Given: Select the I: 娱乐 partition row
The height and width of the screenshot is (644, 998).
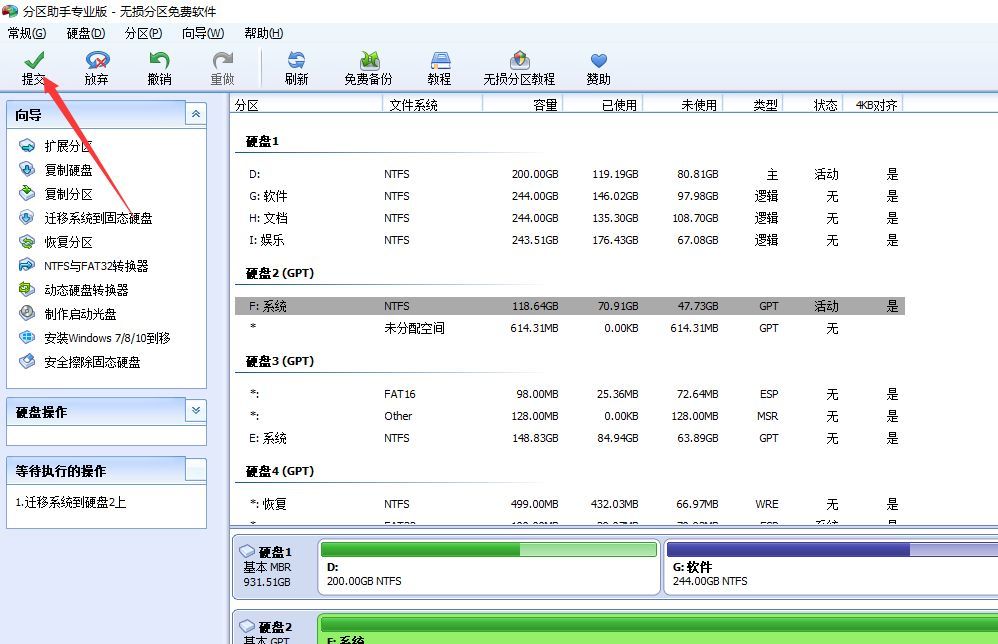Looking at the screenshot, I should [570, 240].
